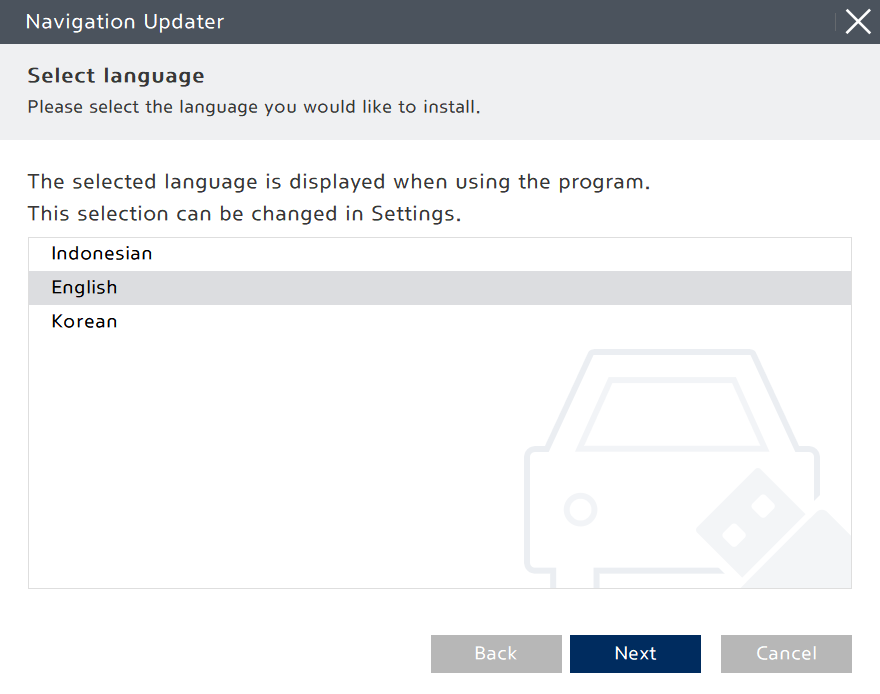Click the 'selected language is displayed' sentence
Viewport: 880px width, 694px height.
point(340,182)
